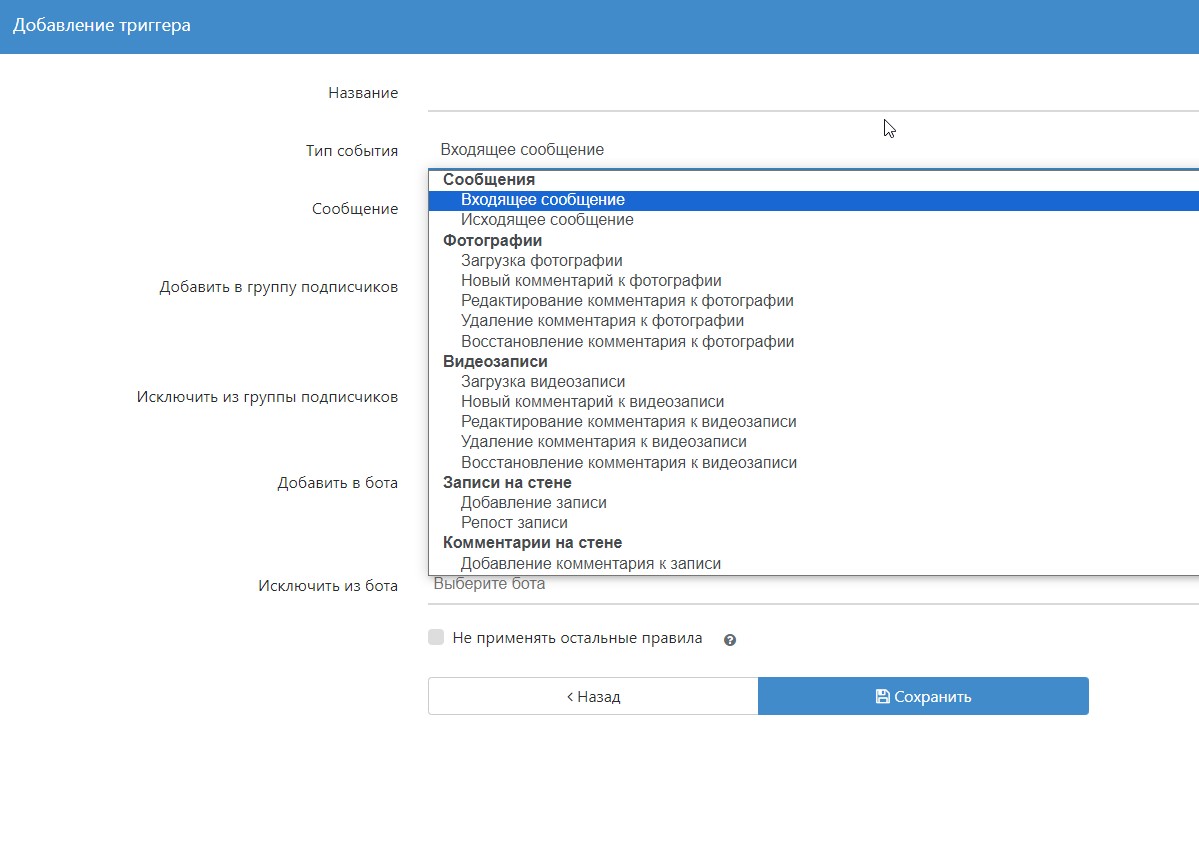Click the 'Назад' back button
1199x841 pixels.
click(x=593, y=697)
